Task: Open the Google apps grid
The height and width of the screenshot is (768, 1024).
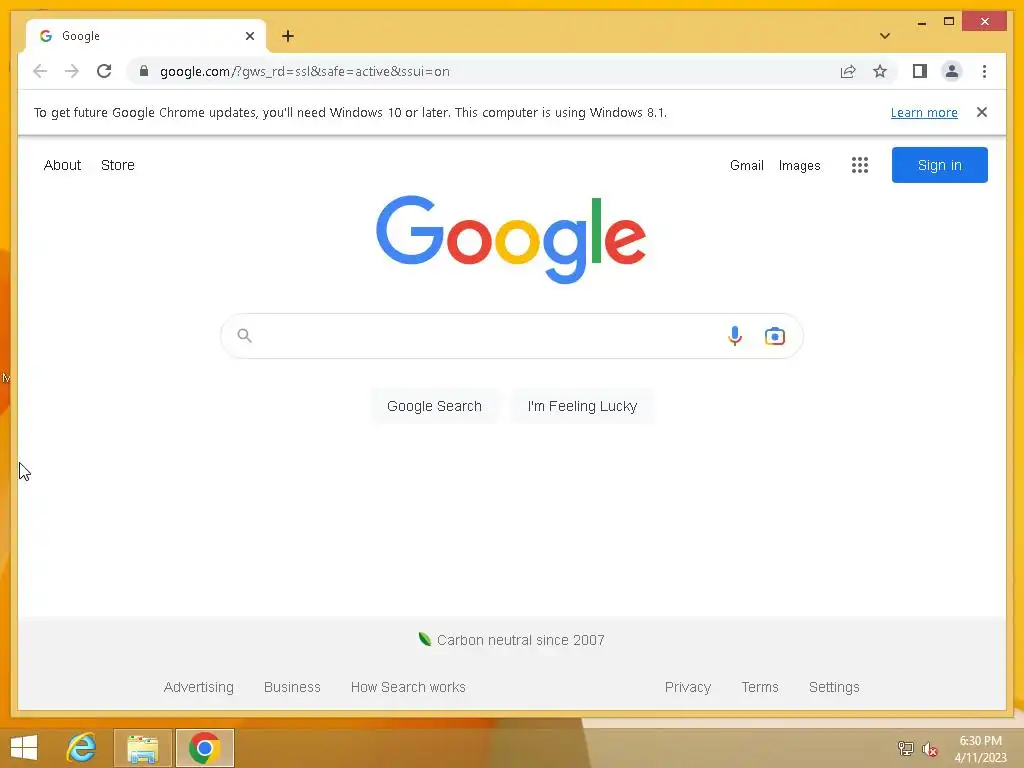Action: pos(859,165)
